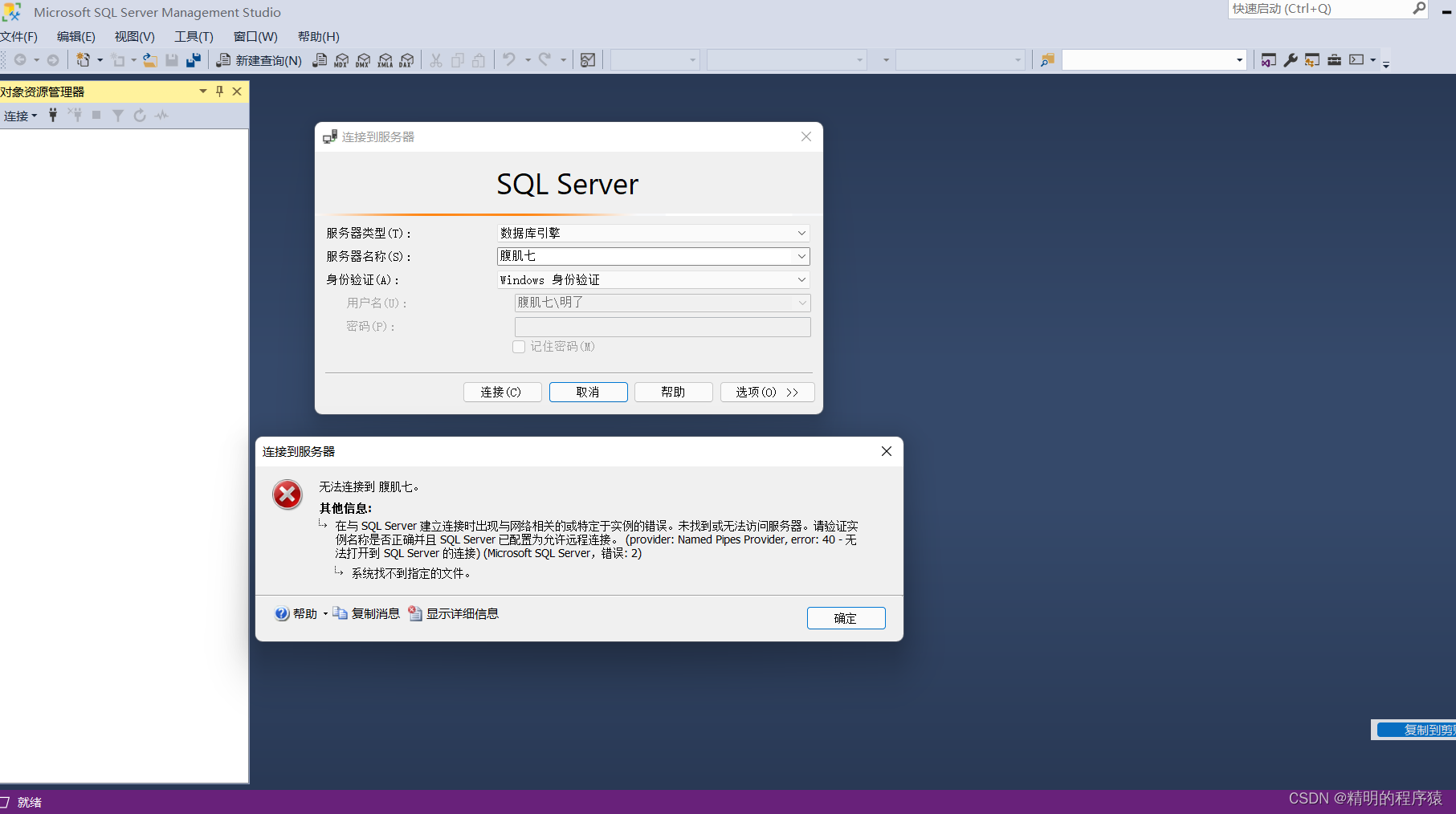
Task: Click the XMLA query icon
Action: pyautogui.click(x=385, y=60)
